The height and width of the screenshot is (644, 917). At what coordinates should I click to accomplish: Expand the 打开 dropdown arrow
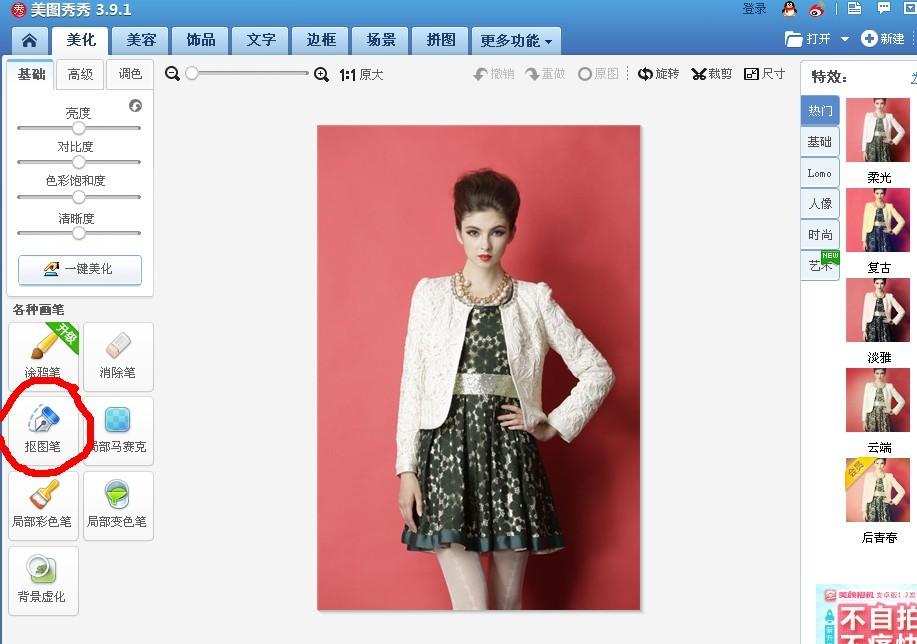[844, 39]
